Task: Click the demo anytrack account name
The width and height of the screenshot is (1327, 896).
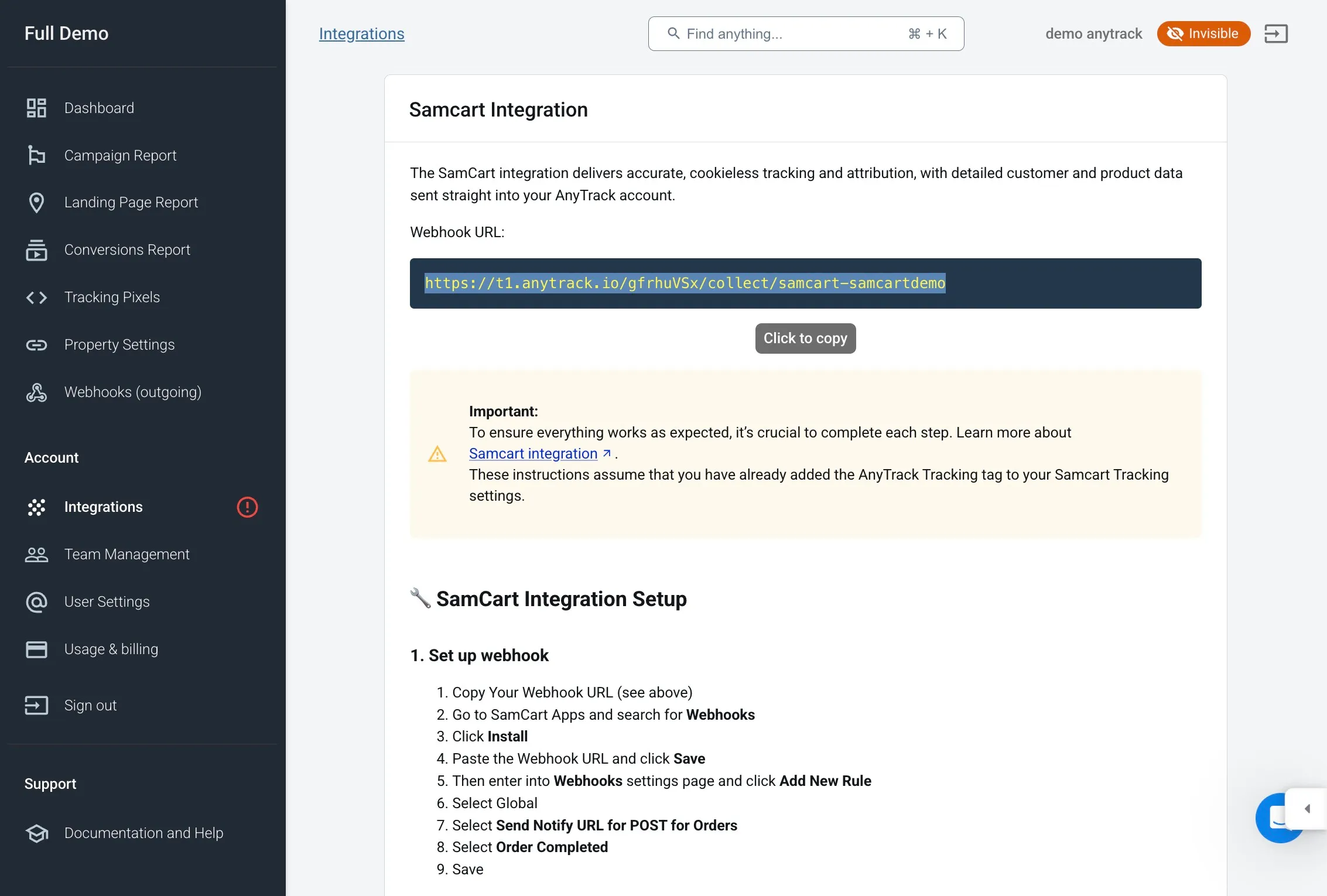Action: pos(1093,33)
